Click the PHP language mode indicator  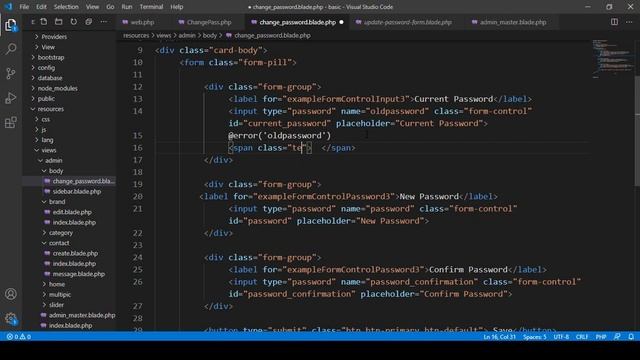point(601,337)
